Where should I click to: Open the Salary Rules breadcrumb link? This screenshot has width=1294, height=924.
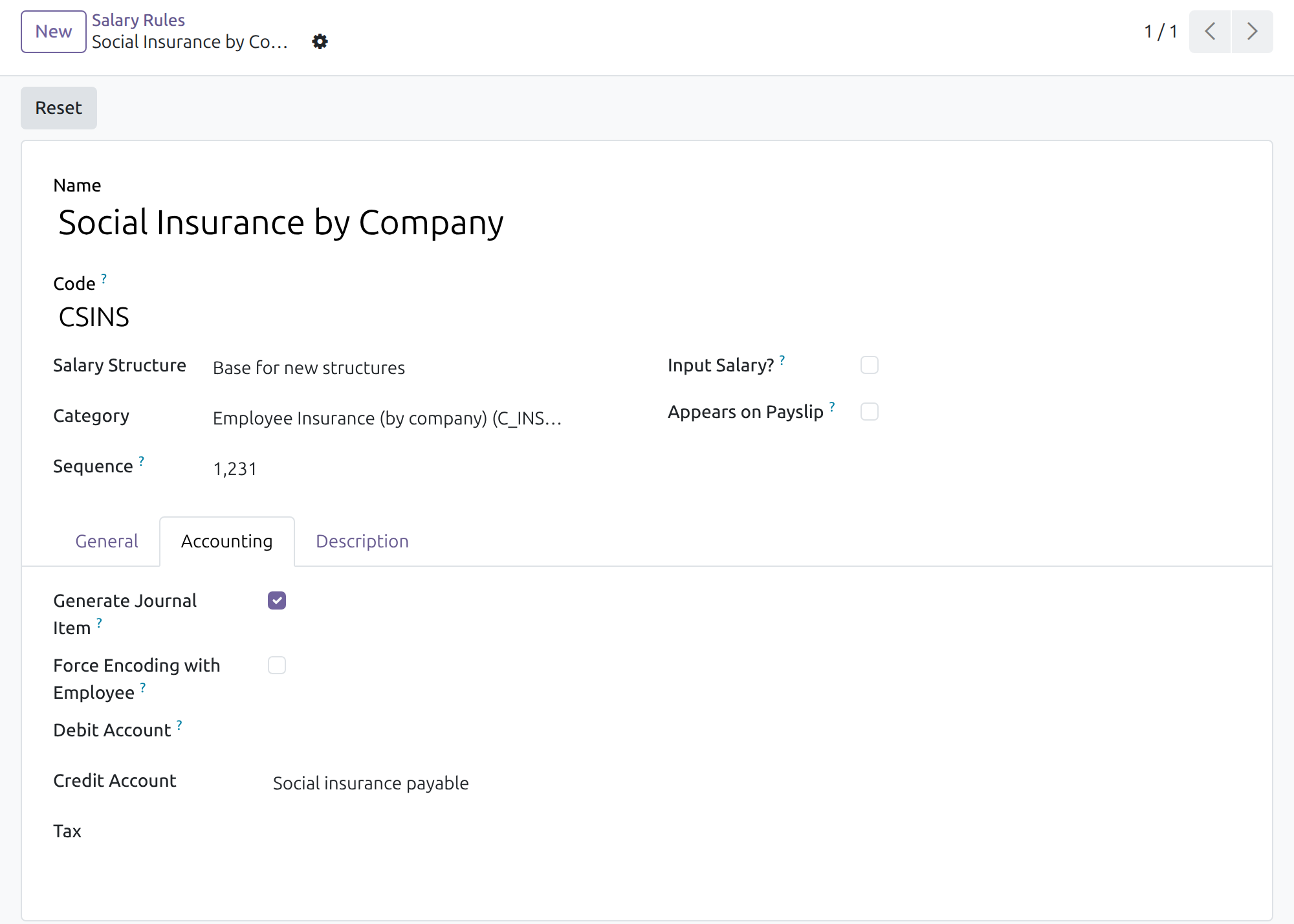[x=138, y=20]
